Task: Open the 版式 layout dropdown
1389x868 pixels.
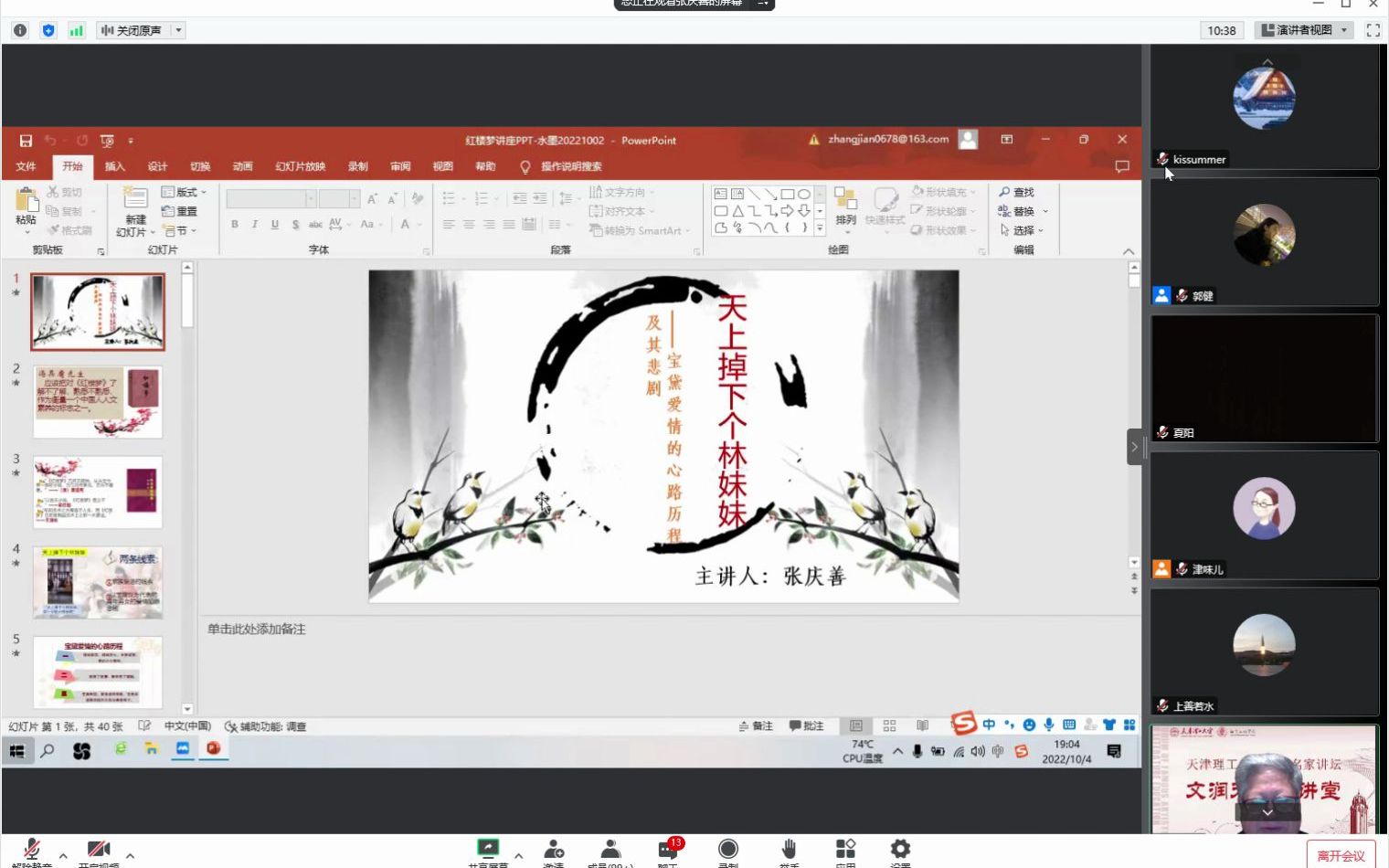Action: point(184,192)
